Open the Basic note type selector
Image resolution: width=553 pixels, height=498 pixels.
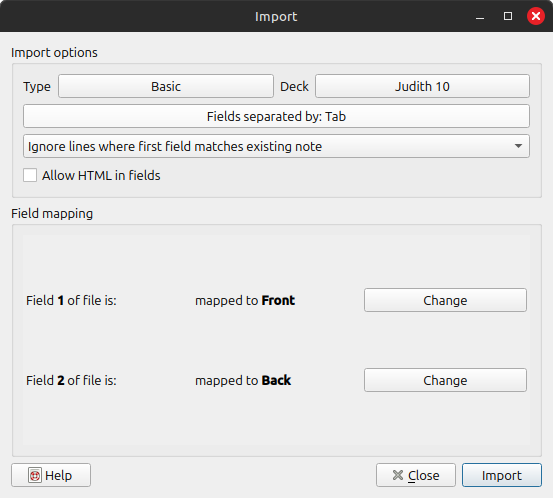coord(166,86)
